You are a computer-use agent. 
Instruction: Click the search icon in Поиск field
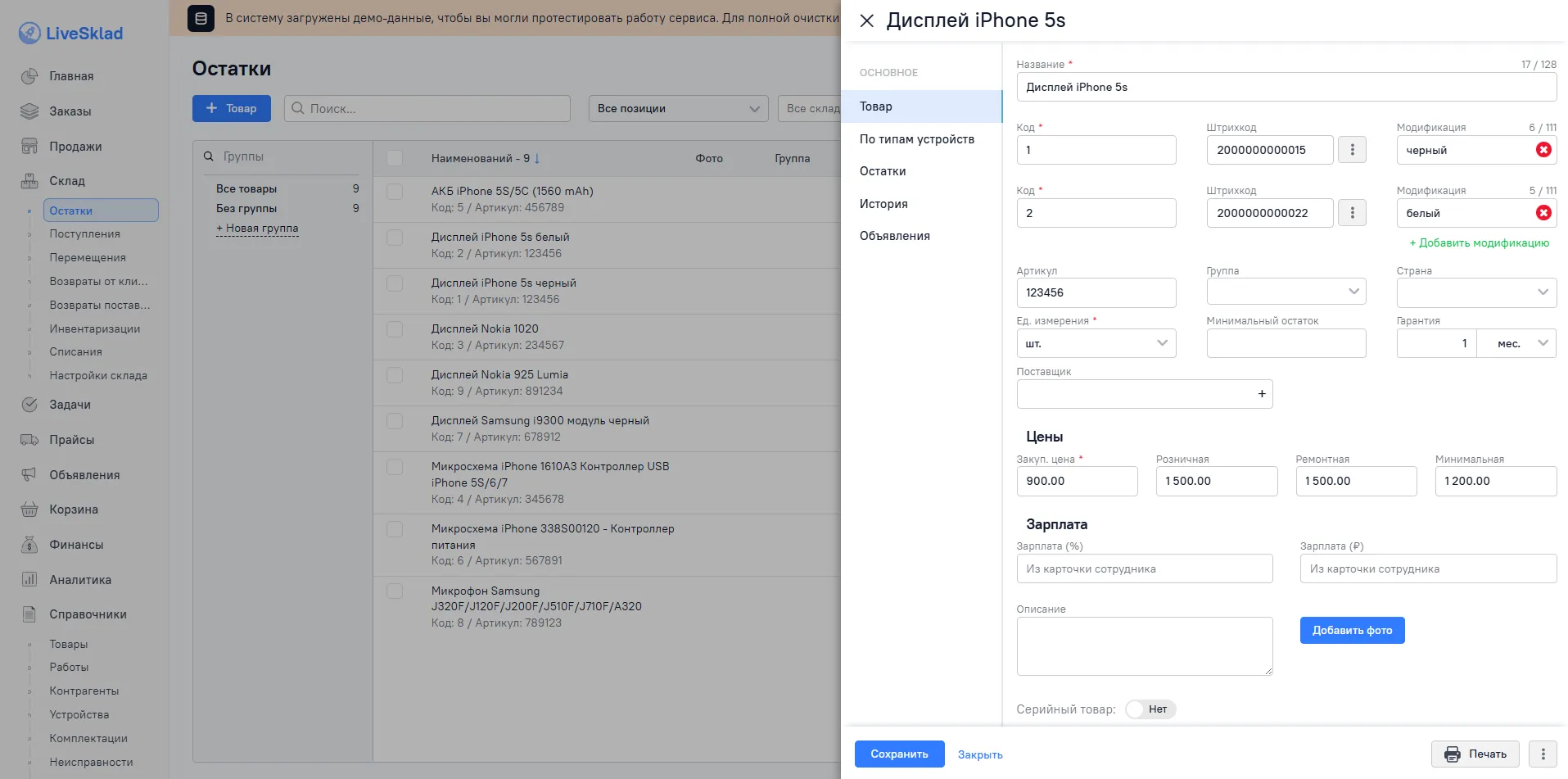(x=298, y=108)
